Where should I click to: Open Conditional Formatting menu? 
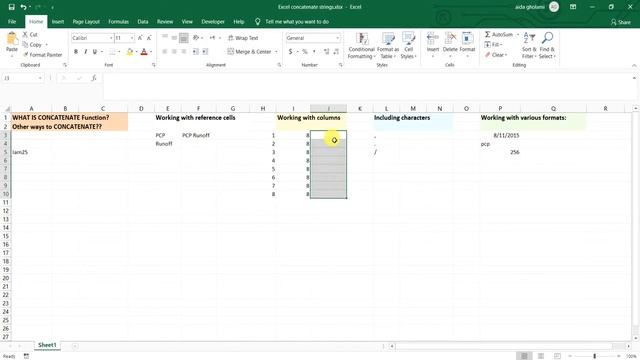click(x=362, y=45)
